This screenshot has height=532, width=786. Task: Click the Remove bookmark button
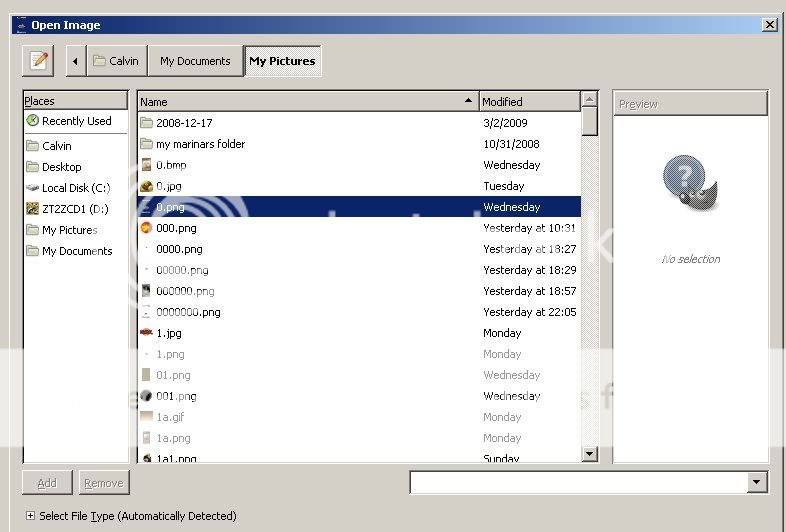[x=104, y=483]
